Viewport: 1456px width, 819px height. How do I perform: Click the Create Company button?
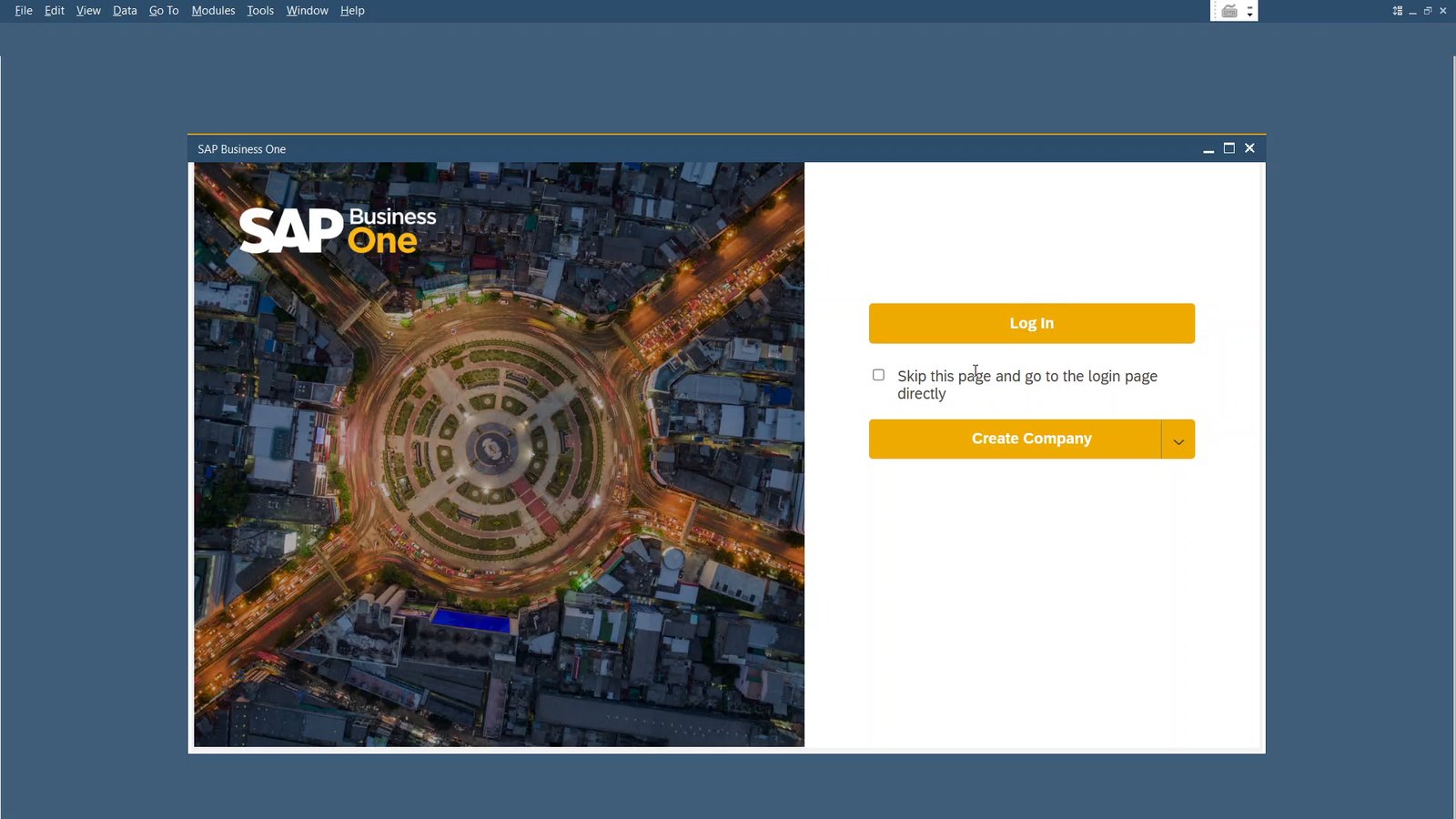[1015, 439]
